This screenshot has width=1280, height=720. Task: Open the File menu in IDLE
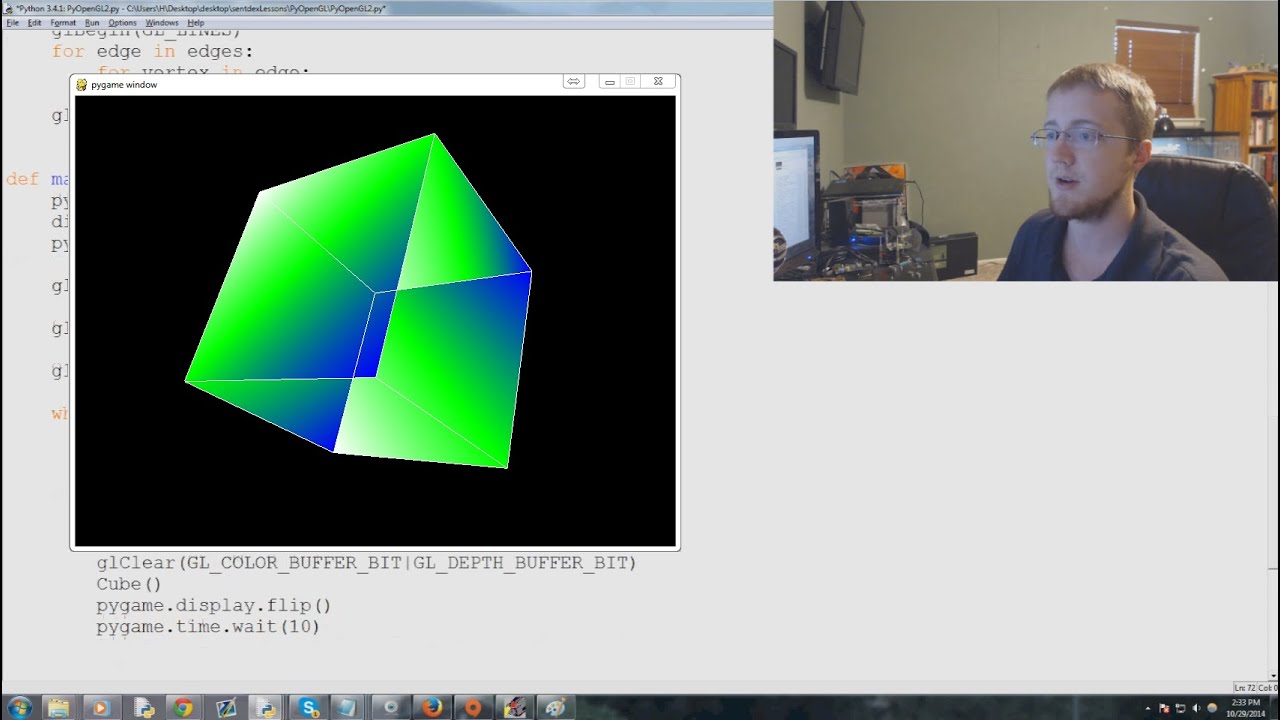pos(12,22)
